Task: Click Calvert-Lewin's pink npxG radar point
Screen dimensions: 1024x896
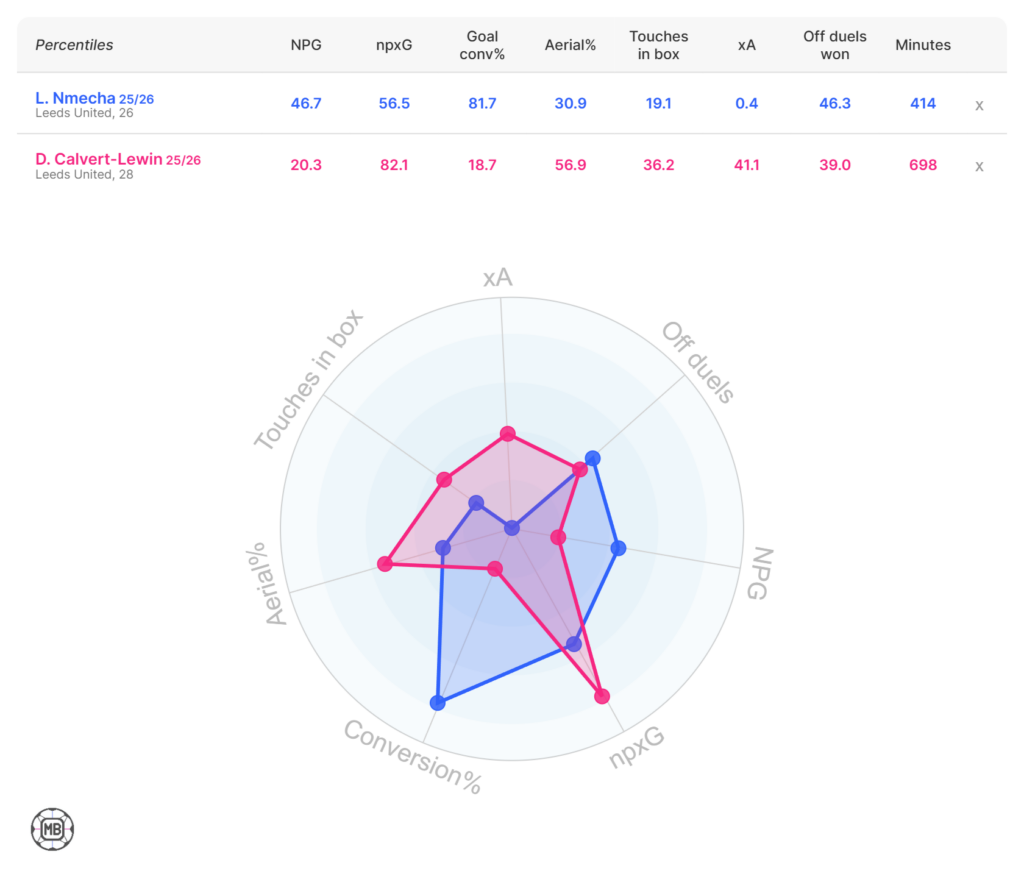Action: point(602,697)
